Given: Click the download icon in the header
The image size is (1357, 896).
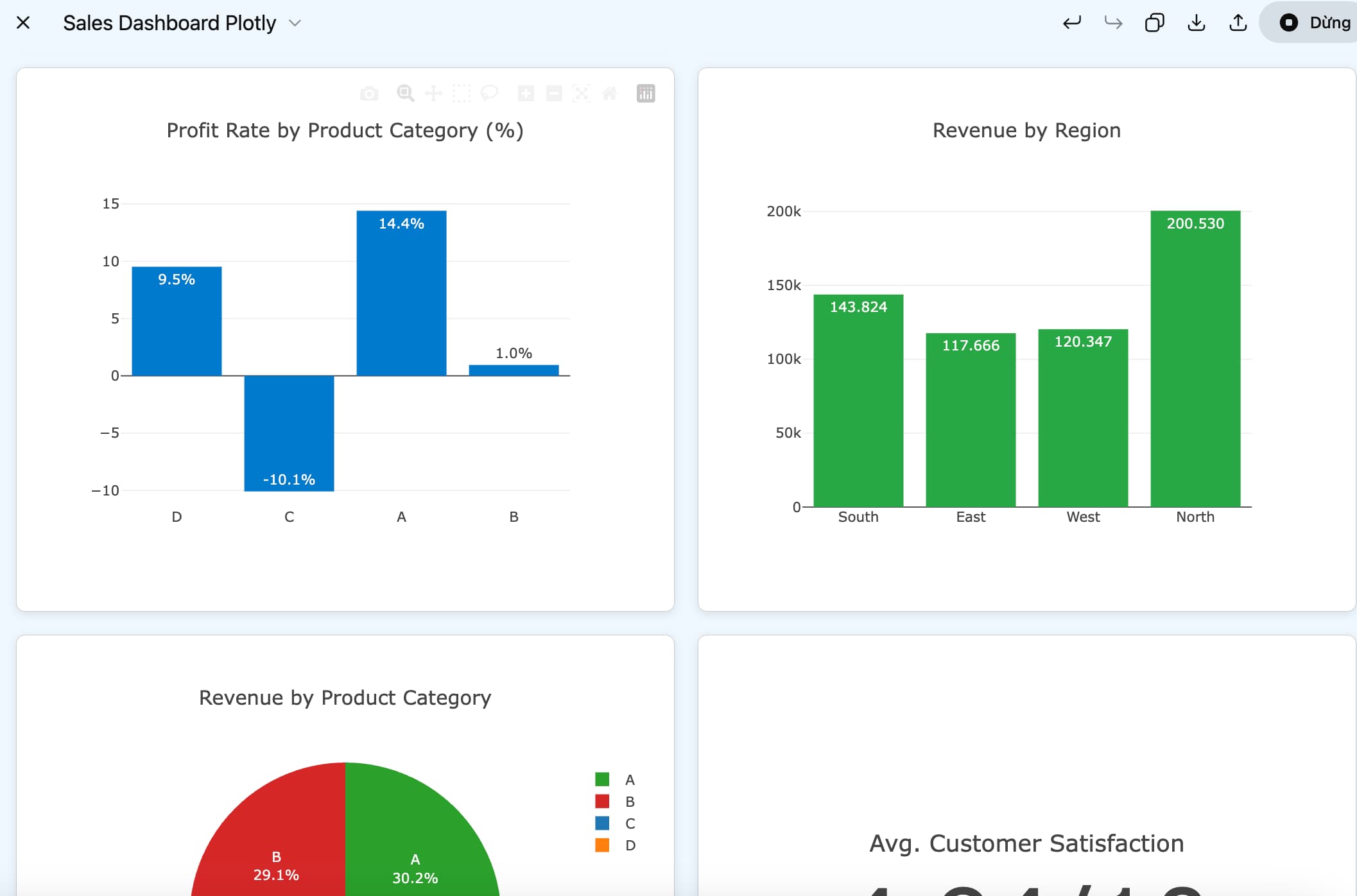Looking at the screenshot, I should click(1196, 23).
